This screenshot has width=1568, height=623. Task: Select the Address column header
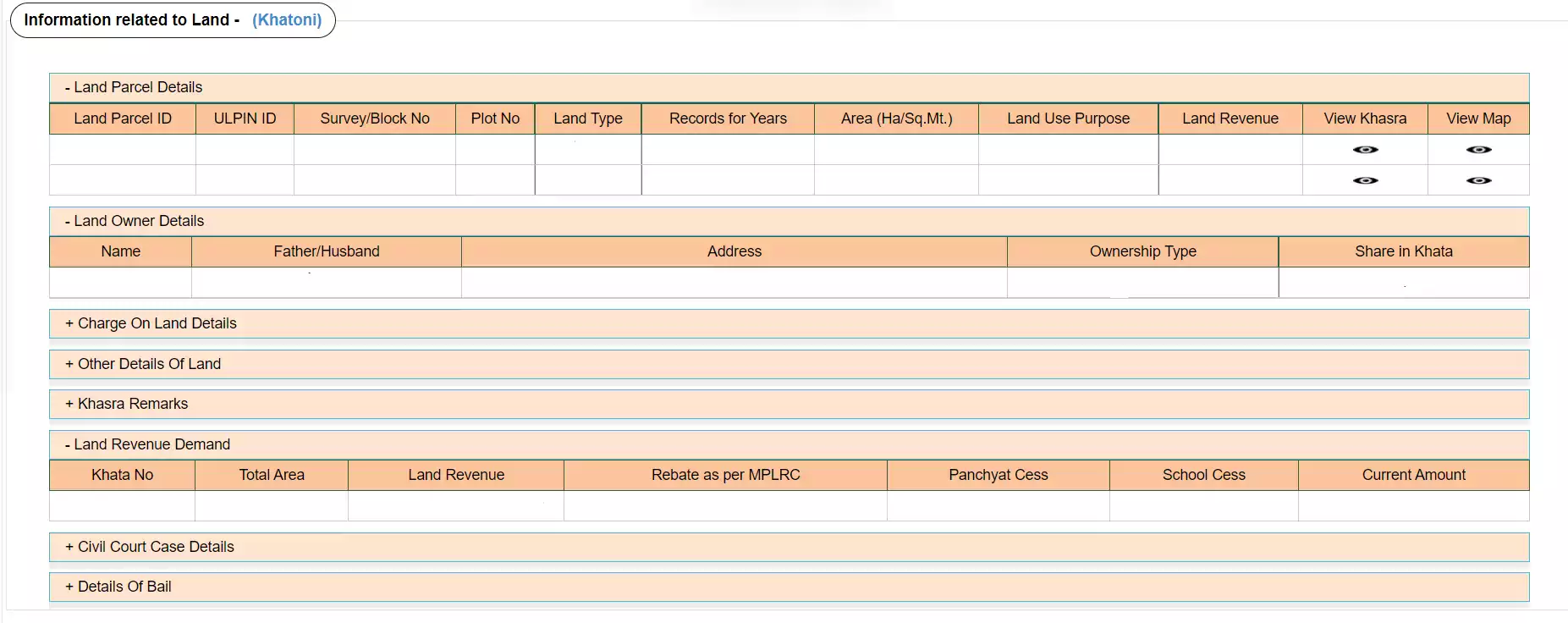pyautogui.click(x=734, y=251)
